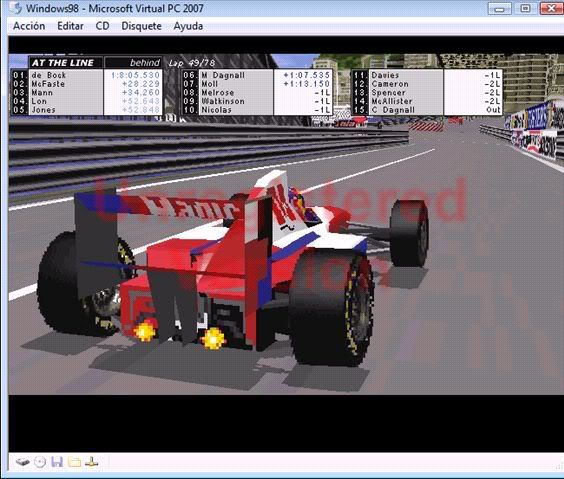Viewport: 564px width, 479px height.
Task: Select driver 'Mann' in third place
Action: 42,92
